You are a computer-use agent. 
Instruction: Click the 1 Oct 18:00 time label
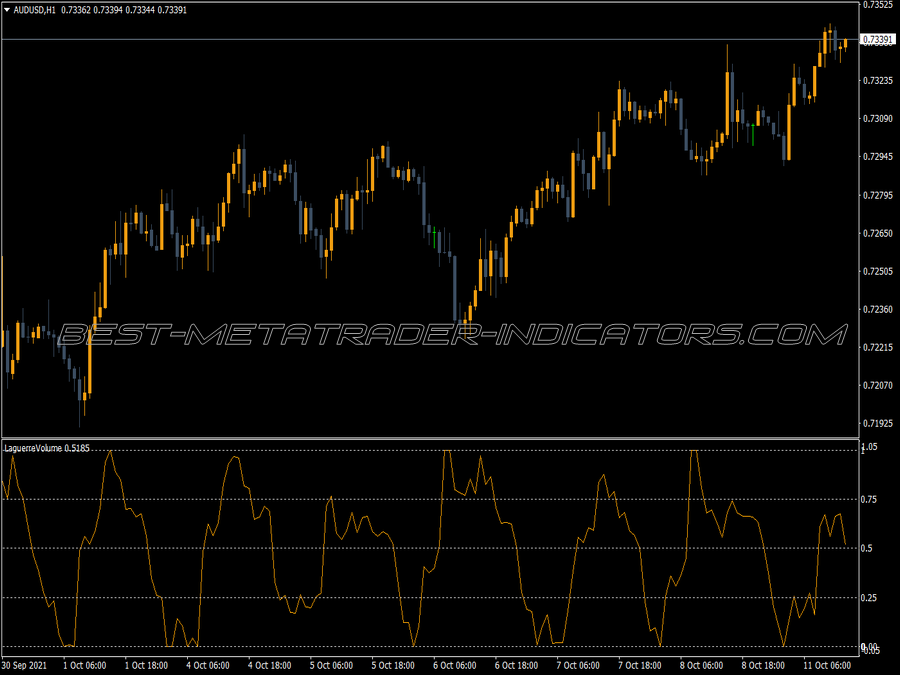point(146,665)
